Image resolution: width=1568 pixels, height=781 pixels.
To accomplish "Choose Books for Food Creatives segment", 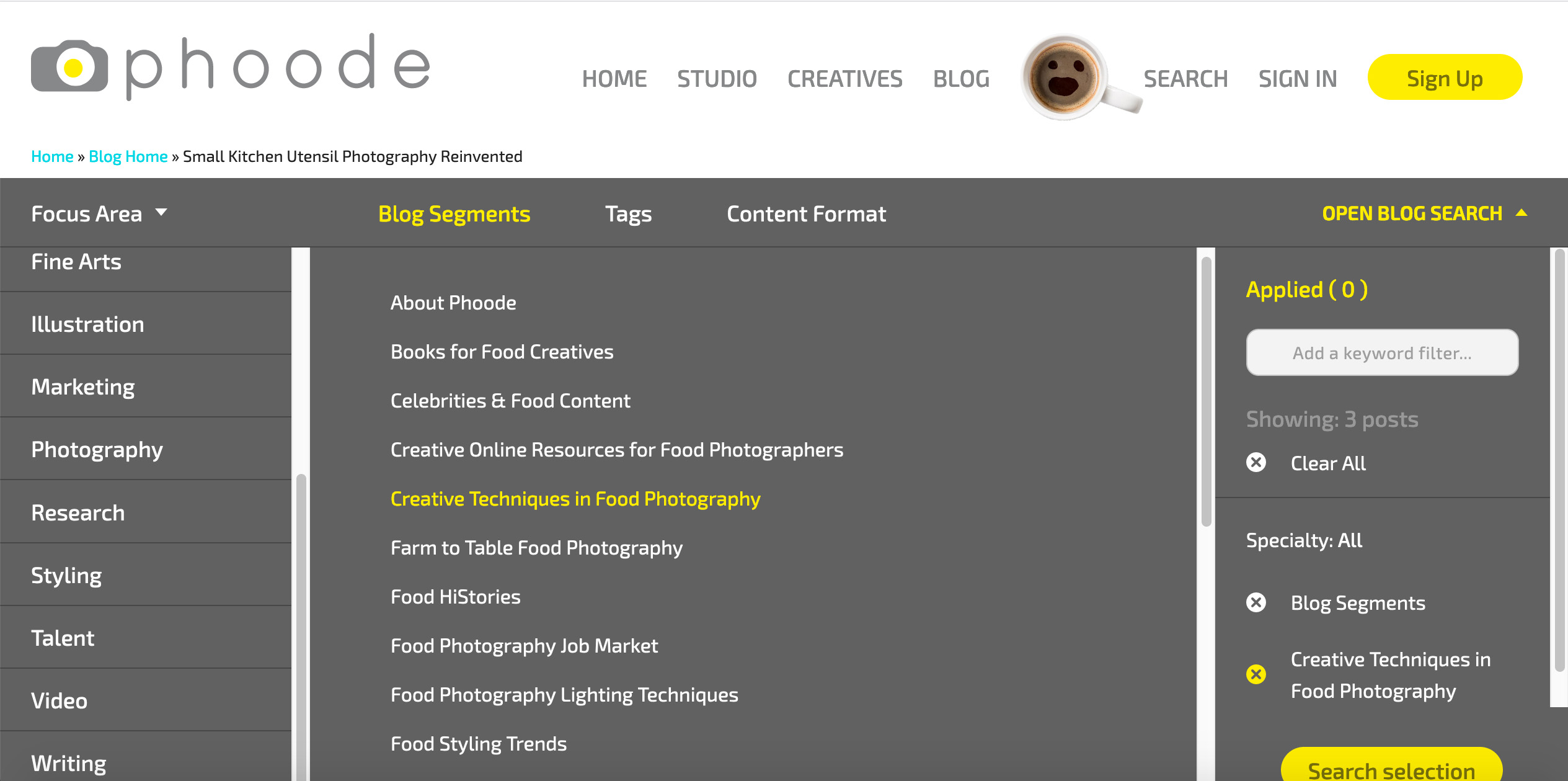I will click(502, 352).
